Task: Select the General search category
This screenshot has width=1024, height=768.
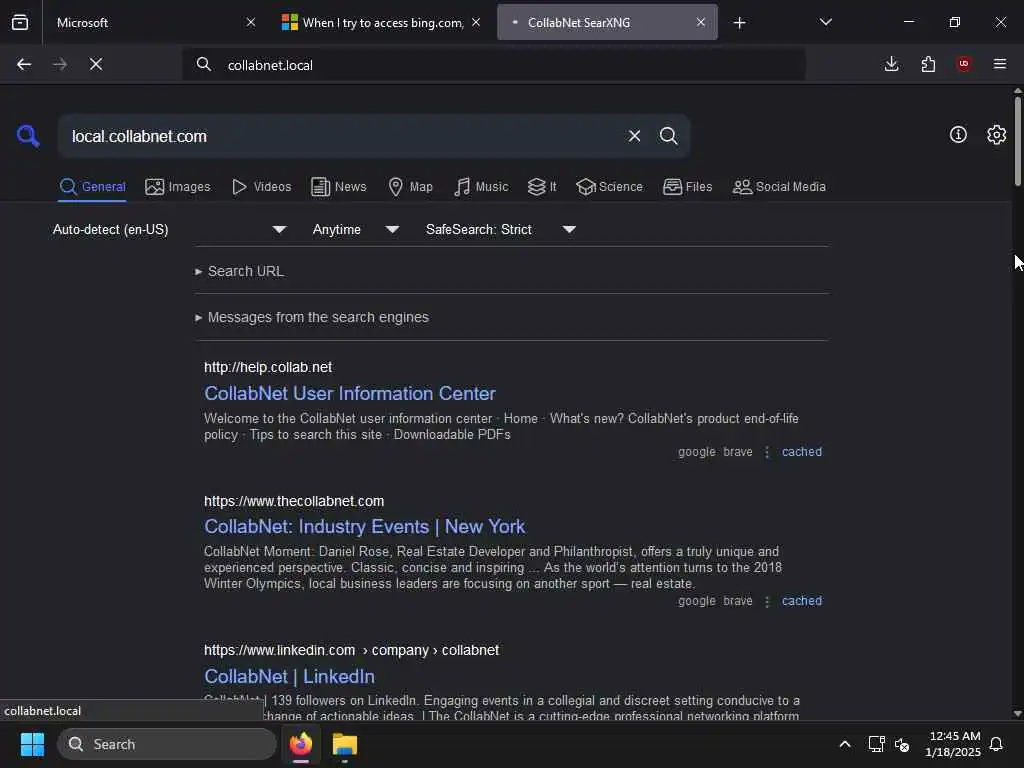Action: tap(92, 187)
